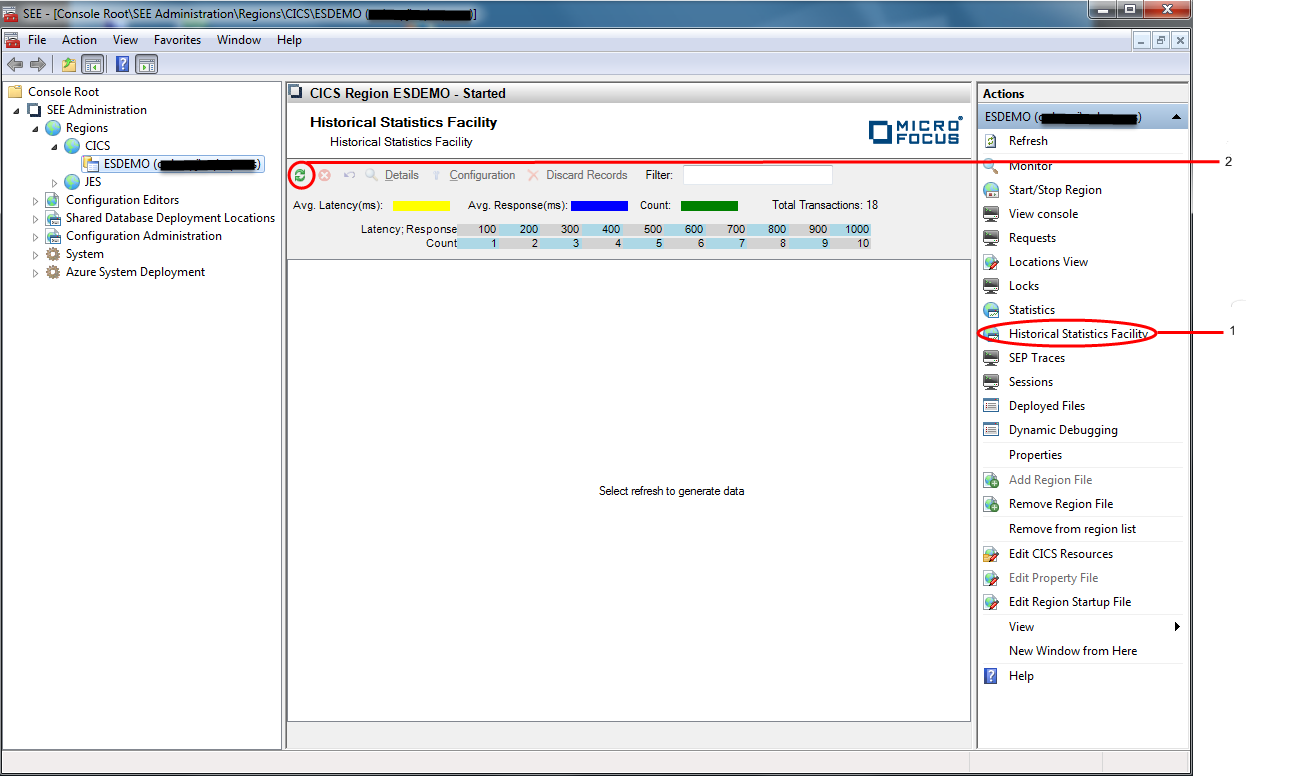Screen dimensions: 1289x776
Task: Expand the Configuration Editors node
Action: (x=36, y=200)
